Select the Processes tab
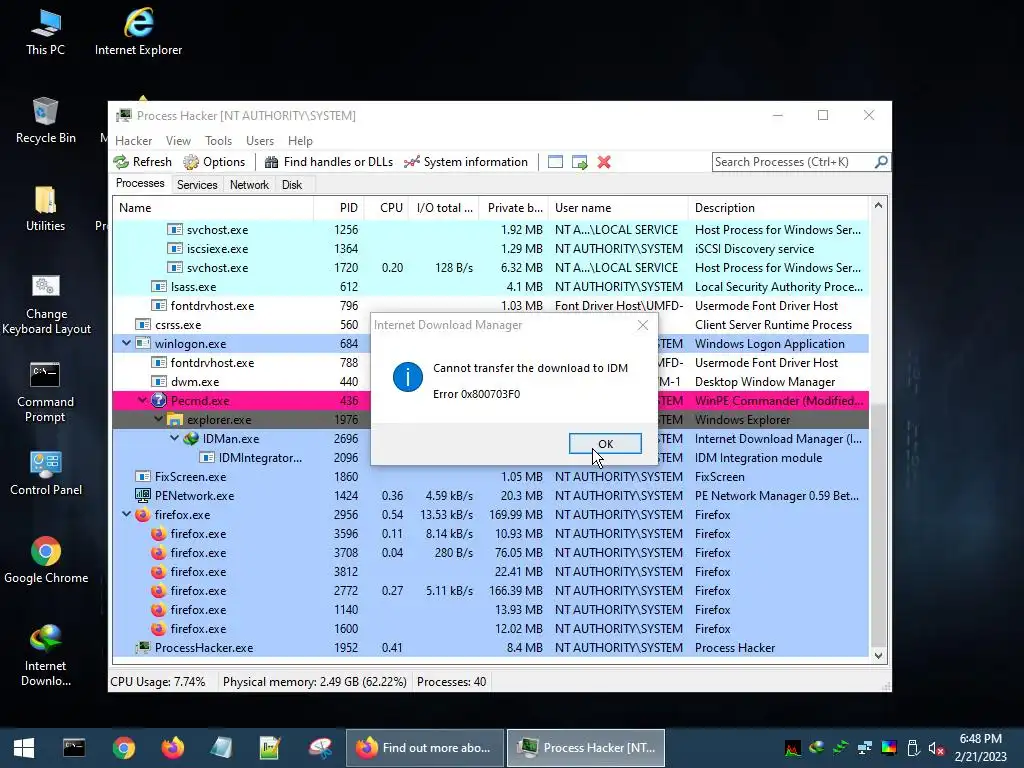The image size is (1024, 768). [x=140, y=184]
